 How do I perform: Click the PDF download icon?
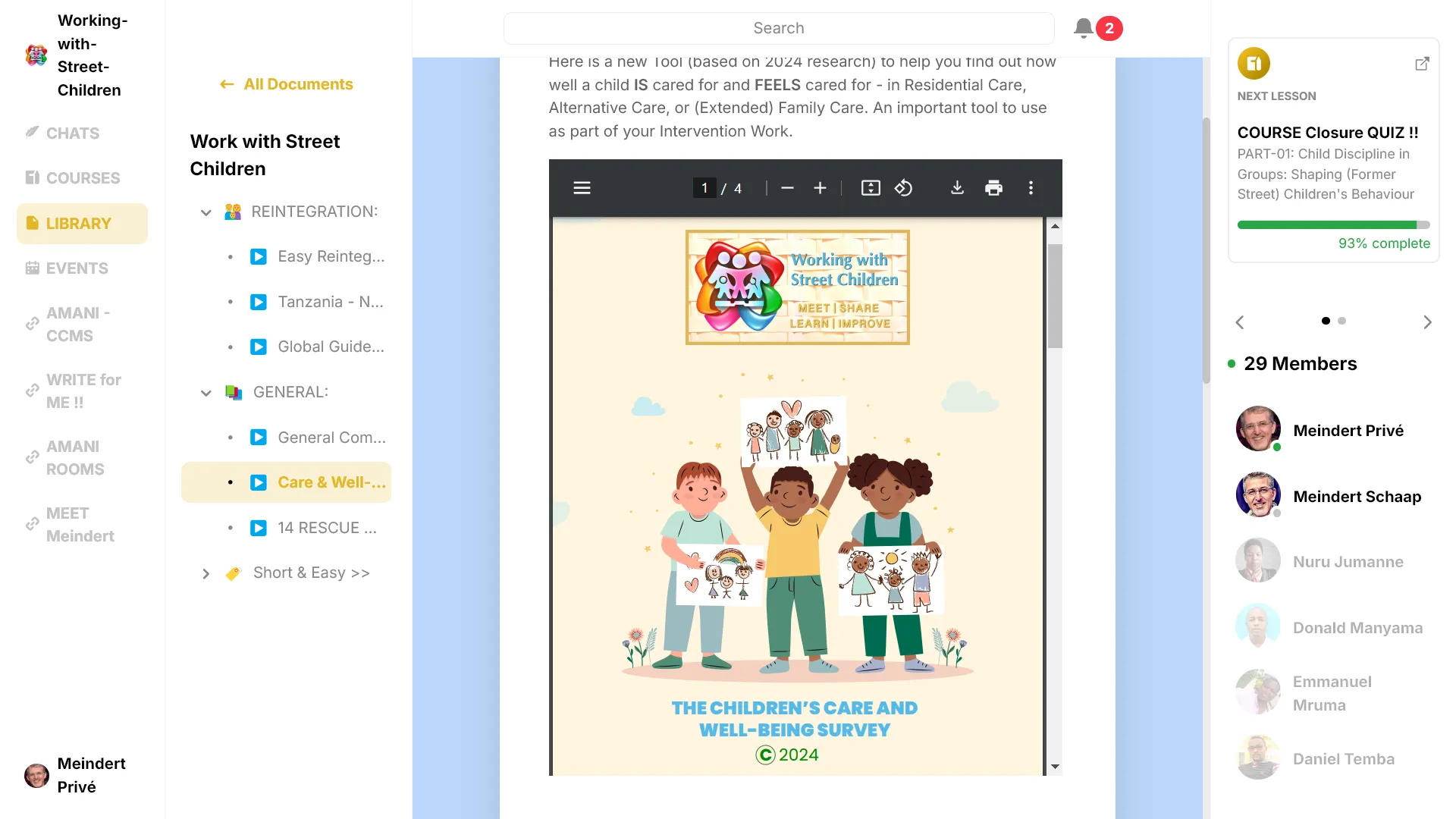point(957,188)
